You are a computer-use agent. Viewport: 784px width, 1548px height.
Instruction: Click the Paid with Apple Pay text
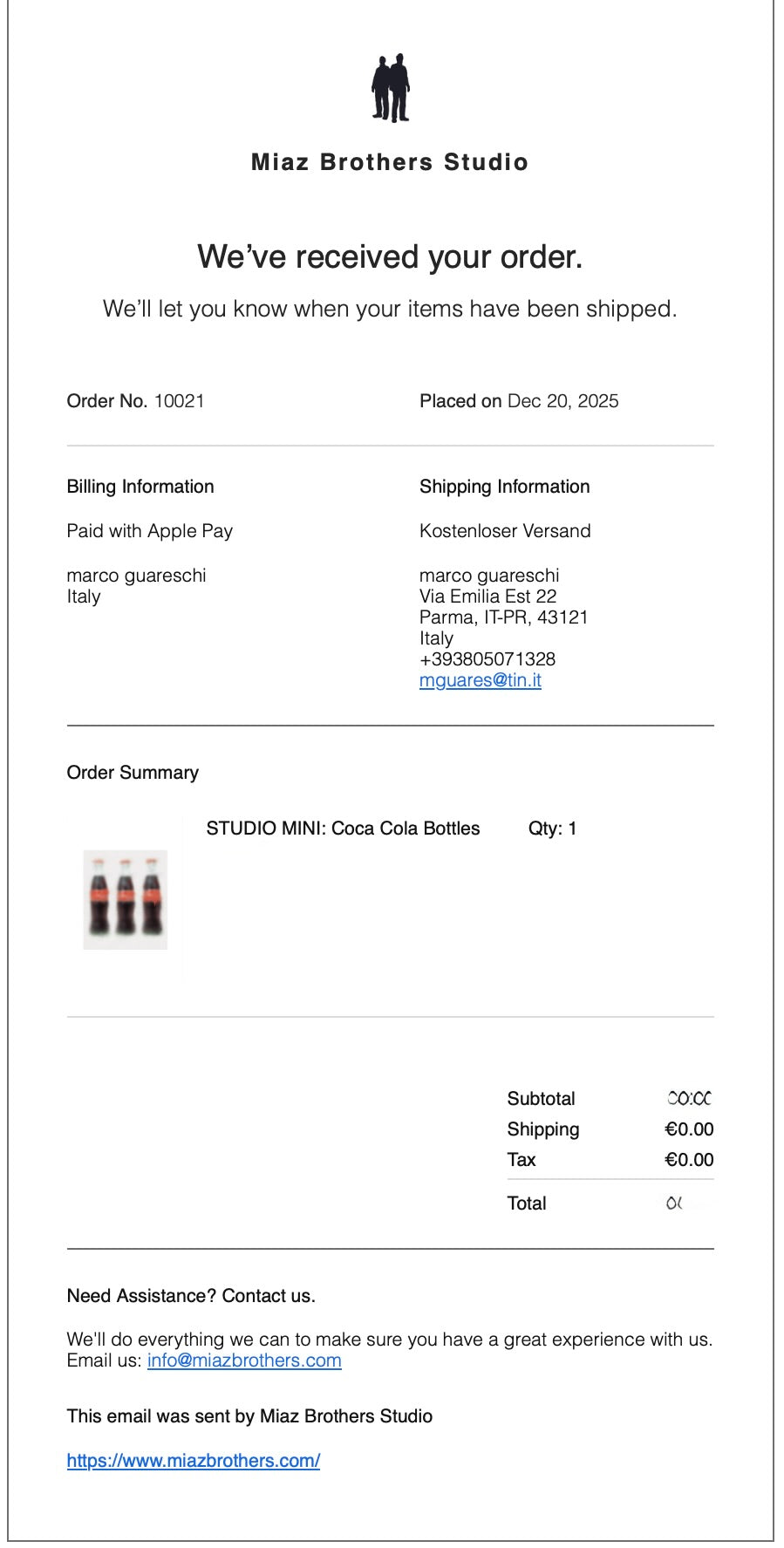pyautogui.click(x=149, y=531)
